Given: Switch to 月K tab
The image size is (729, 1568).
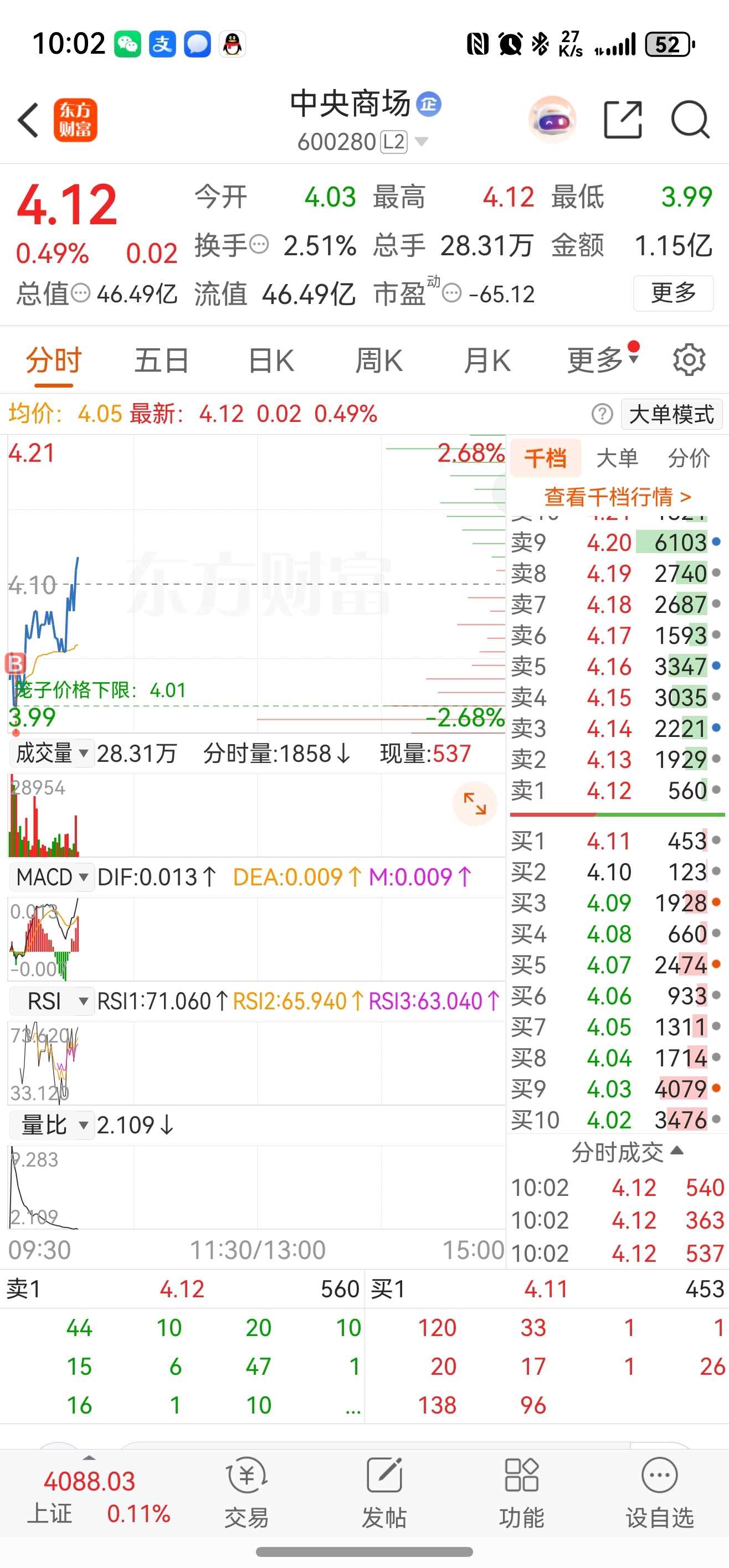Looking at the screenshot, I should click(487, 360).
